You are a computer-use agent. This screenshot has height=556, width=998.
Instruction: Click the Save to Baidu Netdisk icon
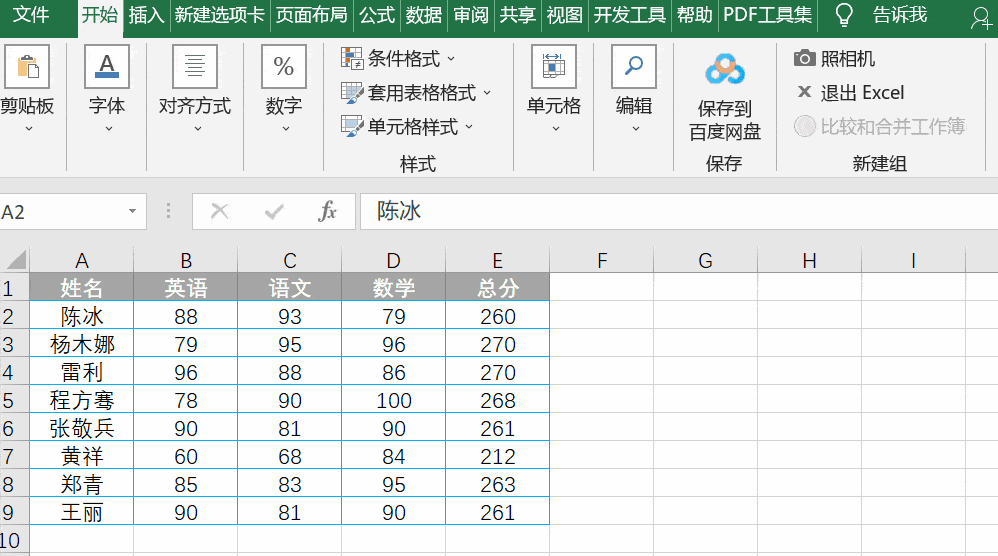click(725, 69)
